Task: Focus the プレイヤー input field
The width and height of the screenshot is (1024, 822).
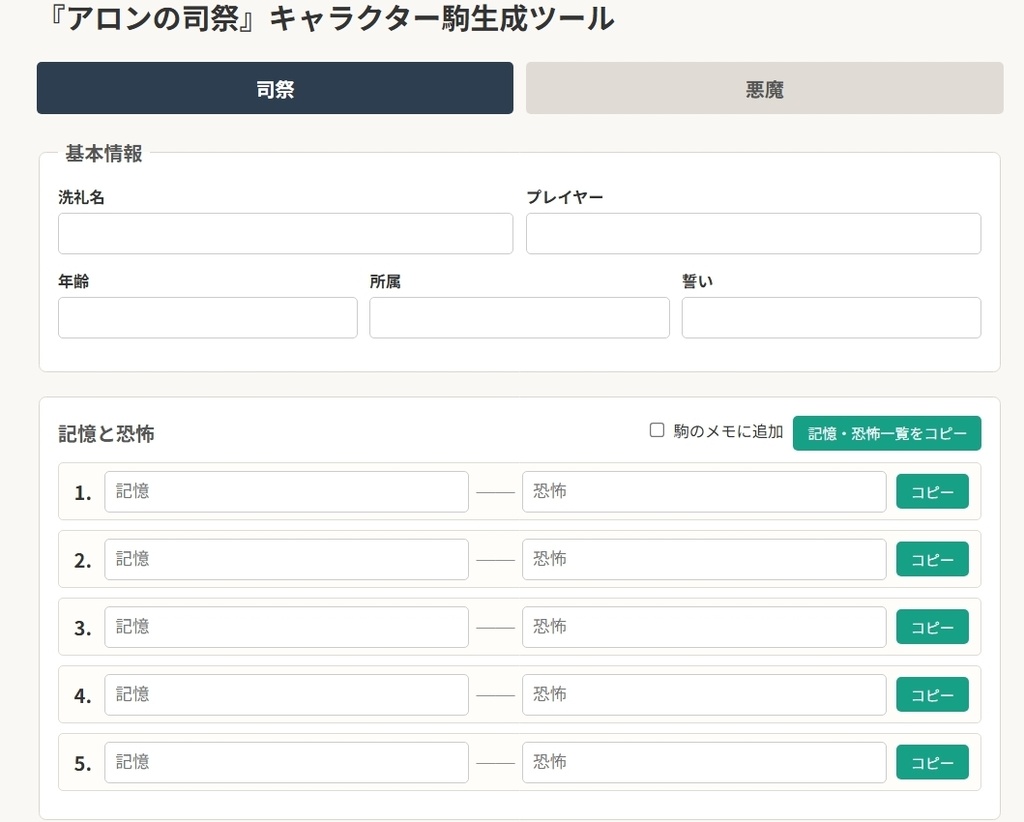Action: [x=754, y=233]
